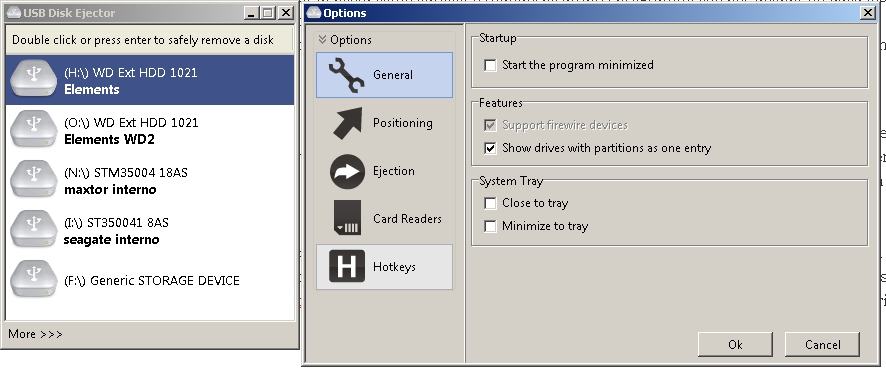Select the Elements (H:\) drive icon
Image resolution: width=886 pixels, height=372 pixels.
pos(33,79)
